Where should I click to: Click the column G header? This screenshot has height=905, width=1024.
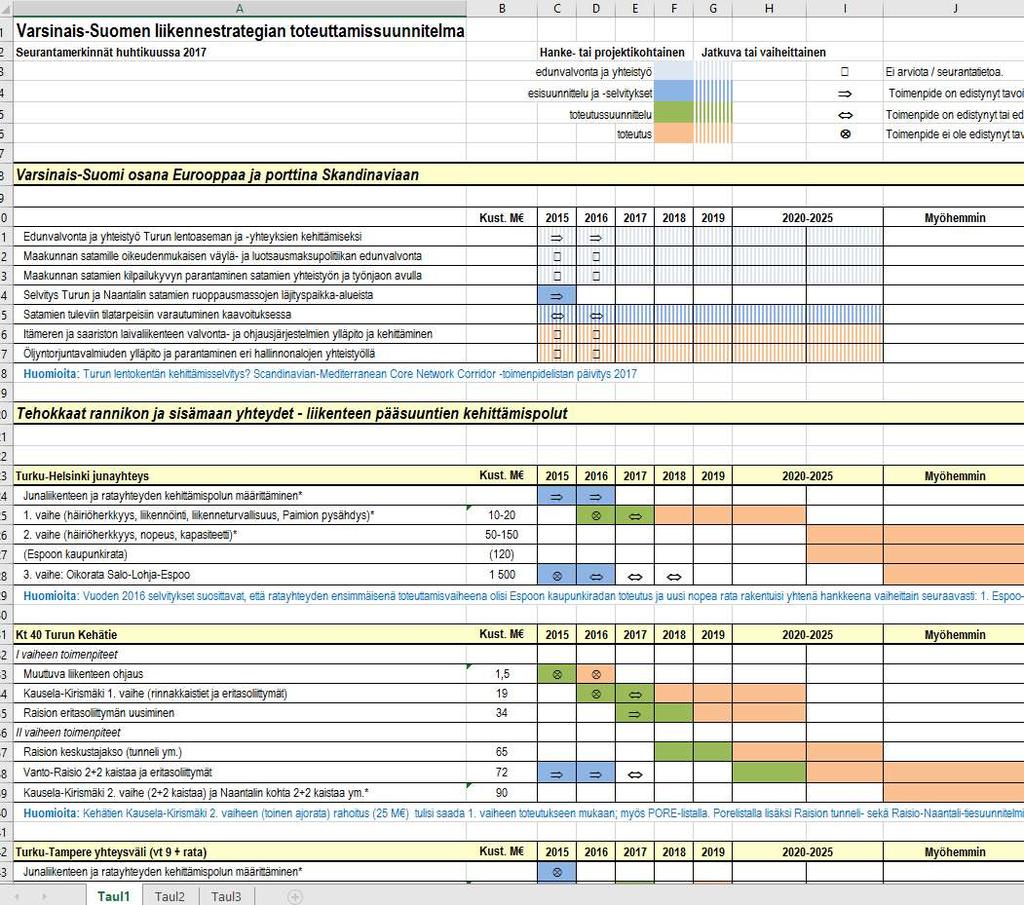(713, 8)
